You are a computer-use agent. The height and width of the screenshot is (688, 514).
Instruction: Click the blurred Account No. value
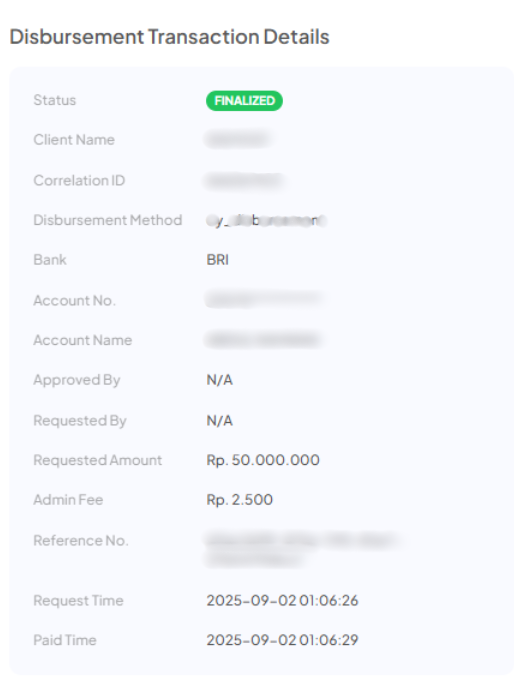[x=264, y=300]
